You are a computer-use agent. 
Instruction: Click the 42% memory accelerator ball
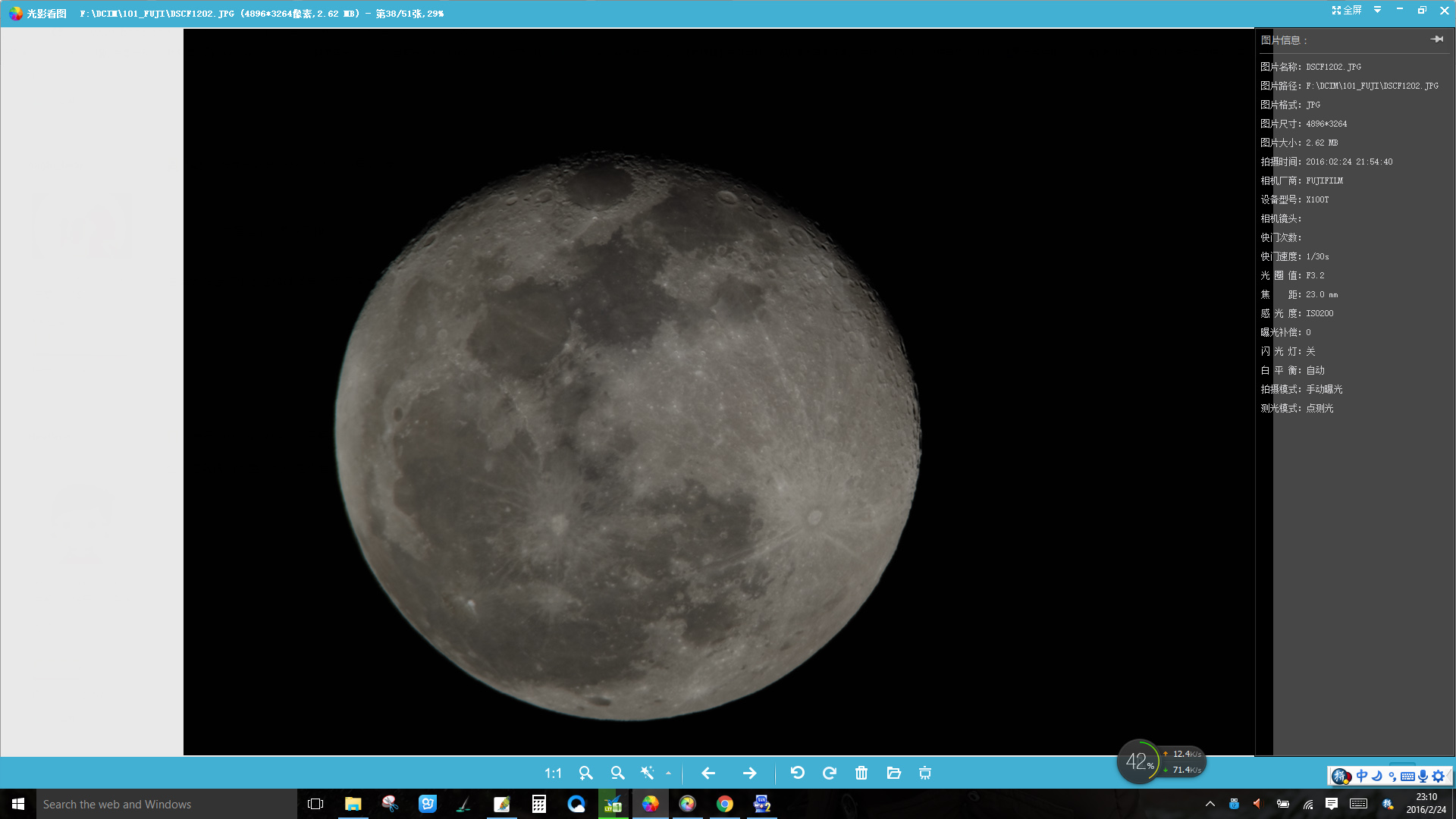point(1138,761)
